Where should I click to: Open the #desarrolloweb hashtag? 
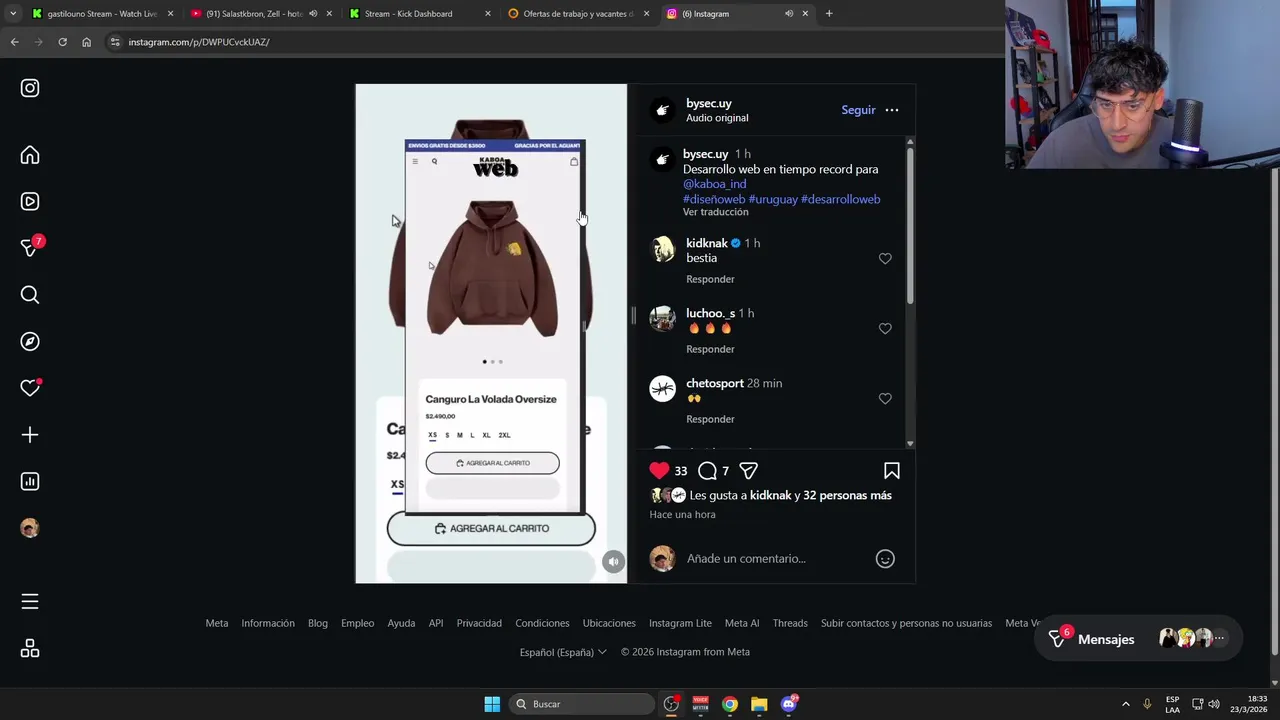[841, 199]
